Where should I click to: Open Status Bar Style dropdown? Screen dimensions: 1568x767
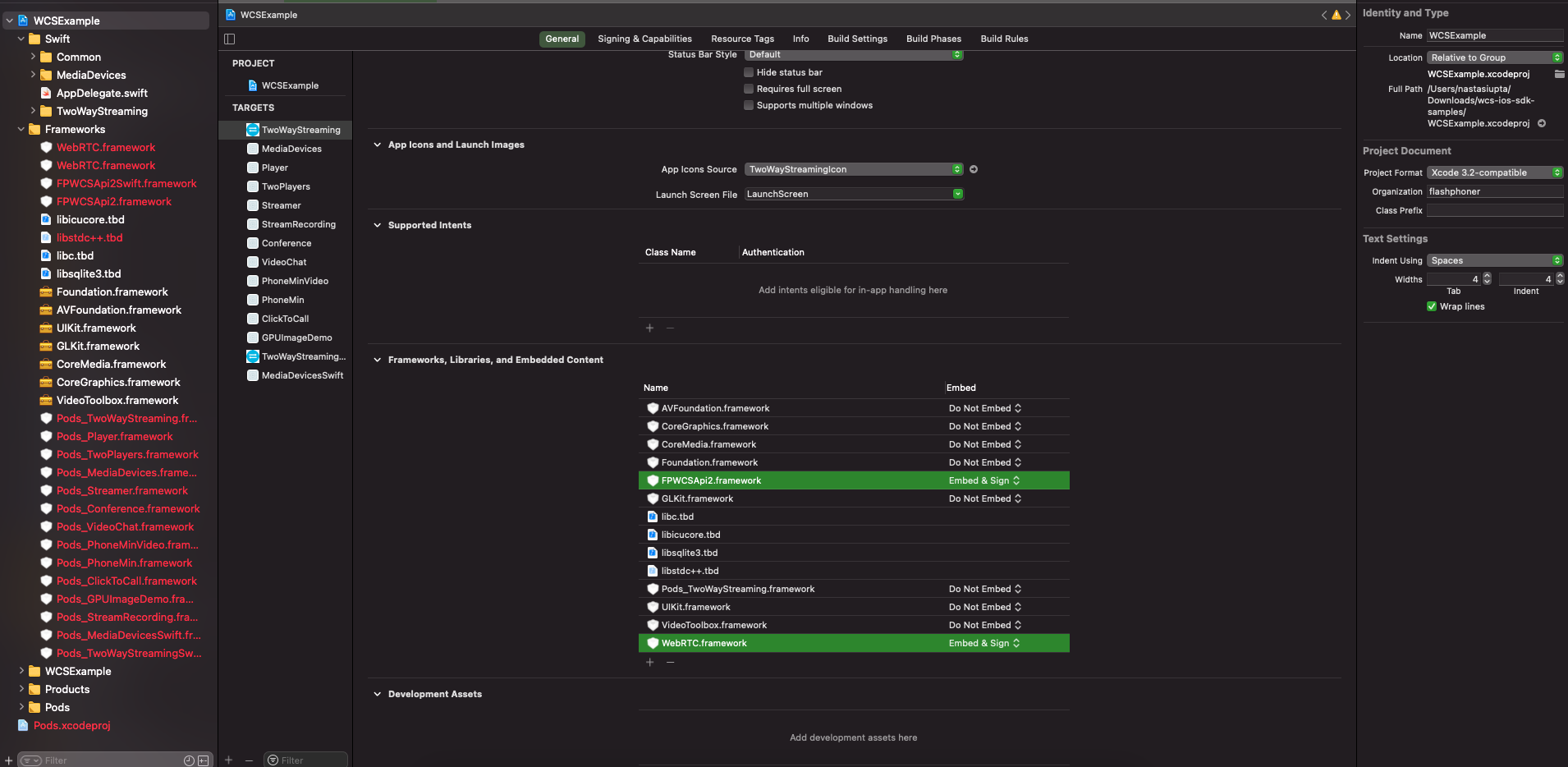click(854, 54)
